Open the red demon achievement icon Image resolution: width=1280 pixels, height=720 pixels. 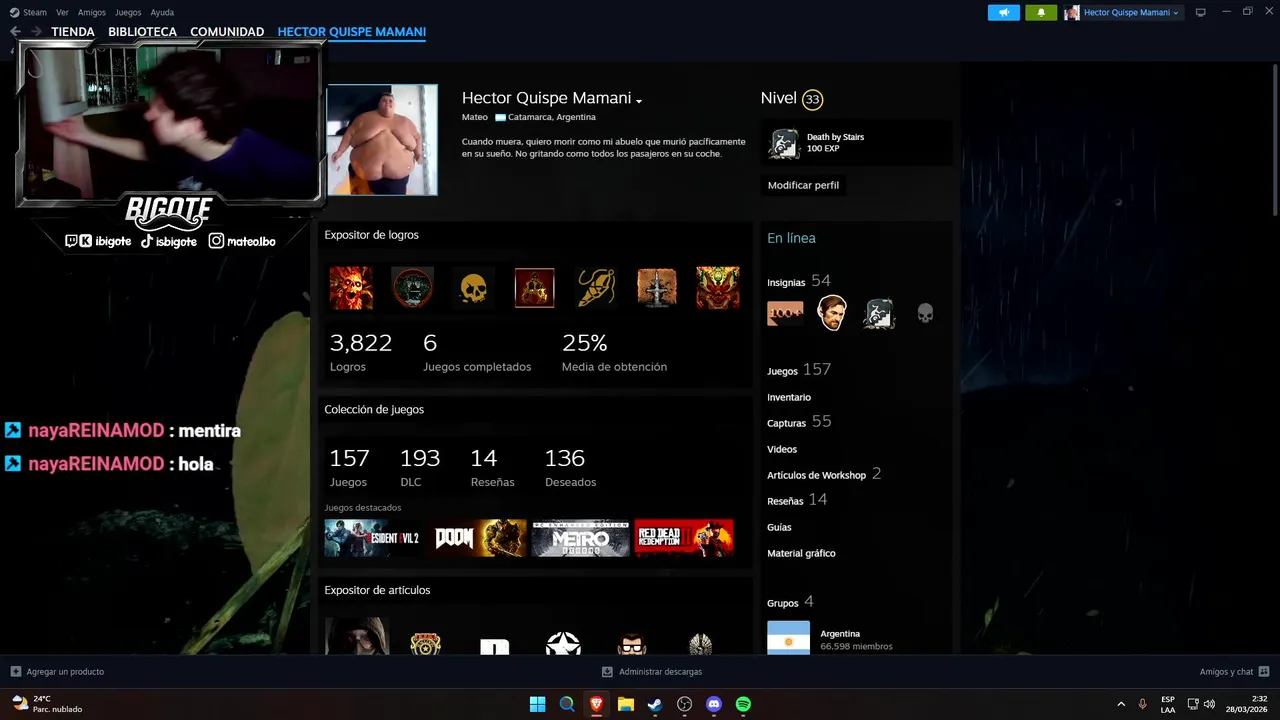(718, 288)
